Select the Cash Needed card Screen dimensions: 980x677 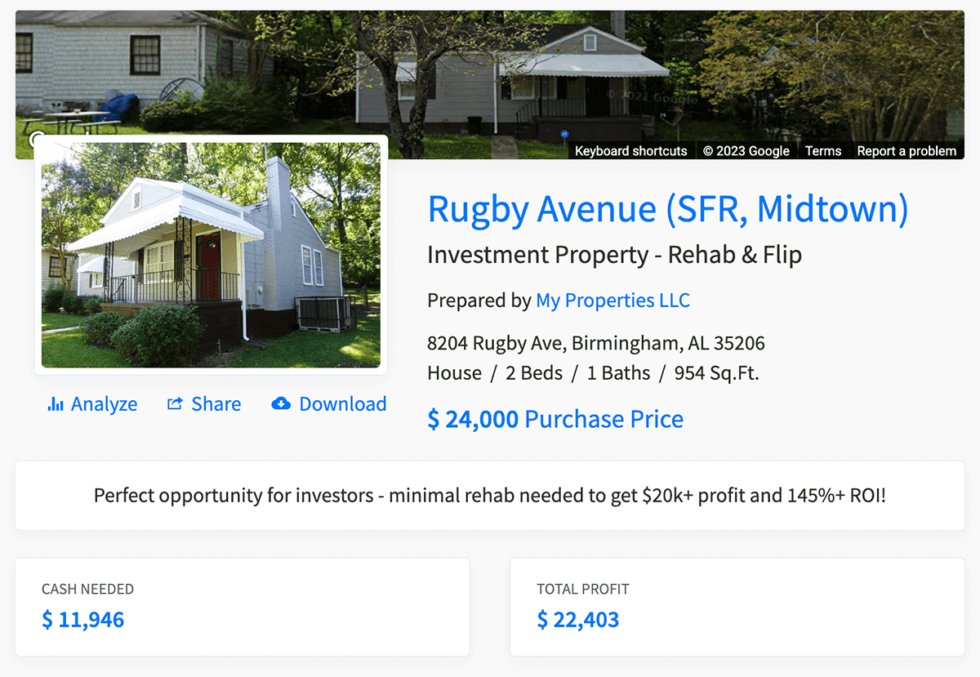click(242, 606)
